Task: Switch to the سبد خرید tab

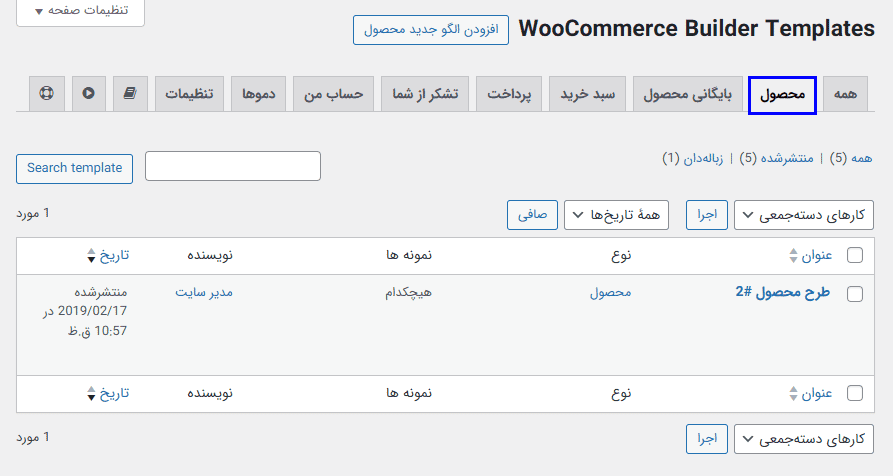Action: coord(587,93)
